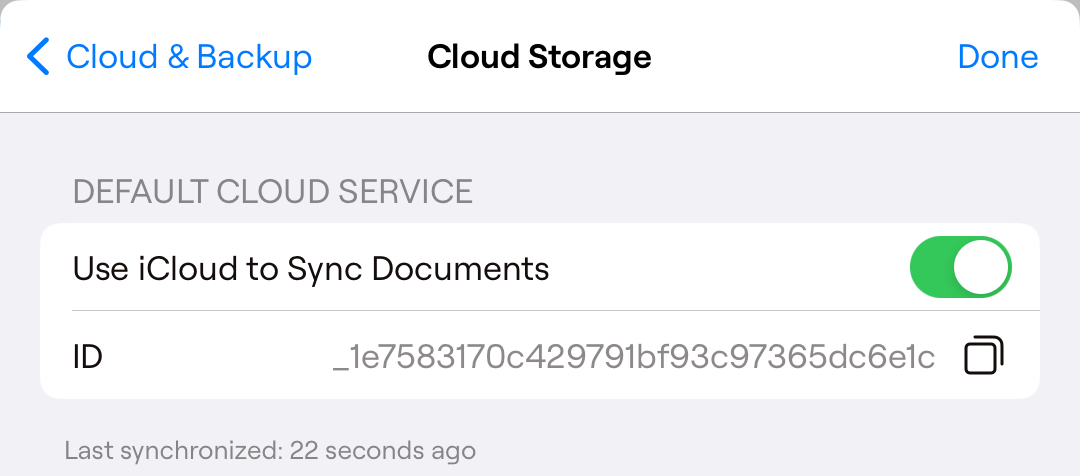
Task: Click the Use iCloud to Sync Documents label
Action: pyautogui.click(x=311, y=269)
